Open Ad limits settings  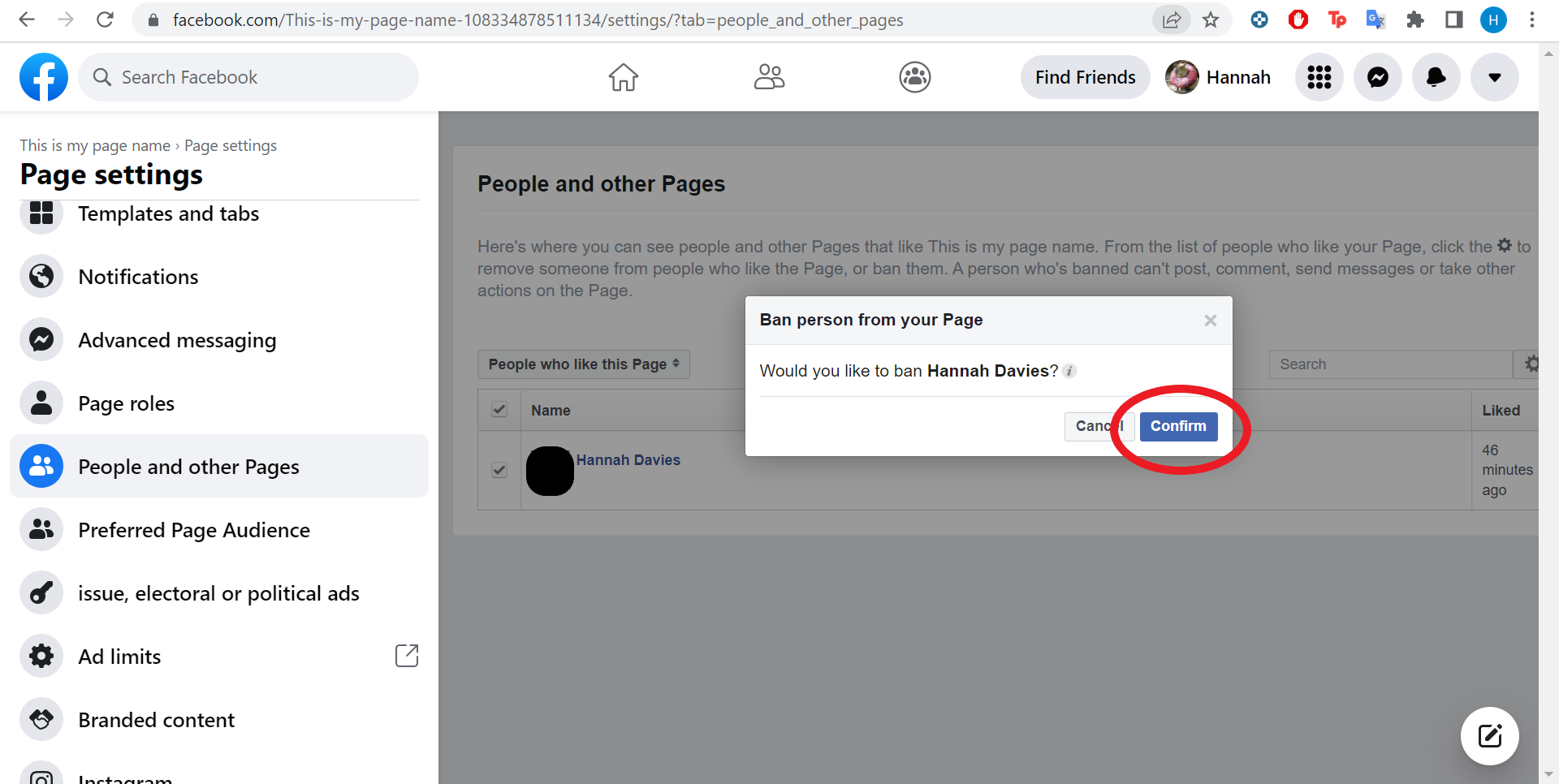tap(219, 657)
